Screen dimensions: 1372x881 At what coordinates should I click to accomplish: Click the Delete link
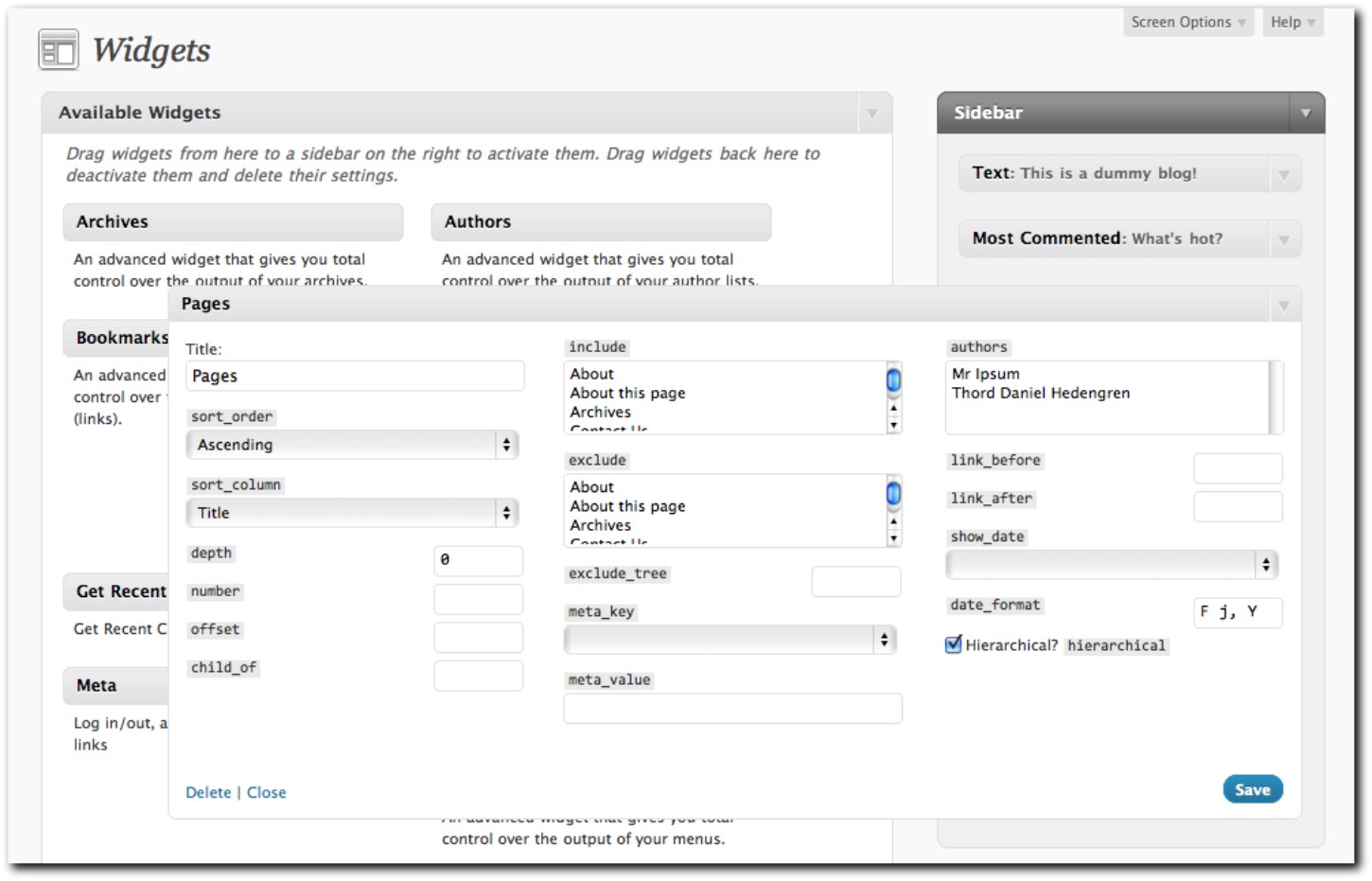(208, 792)
